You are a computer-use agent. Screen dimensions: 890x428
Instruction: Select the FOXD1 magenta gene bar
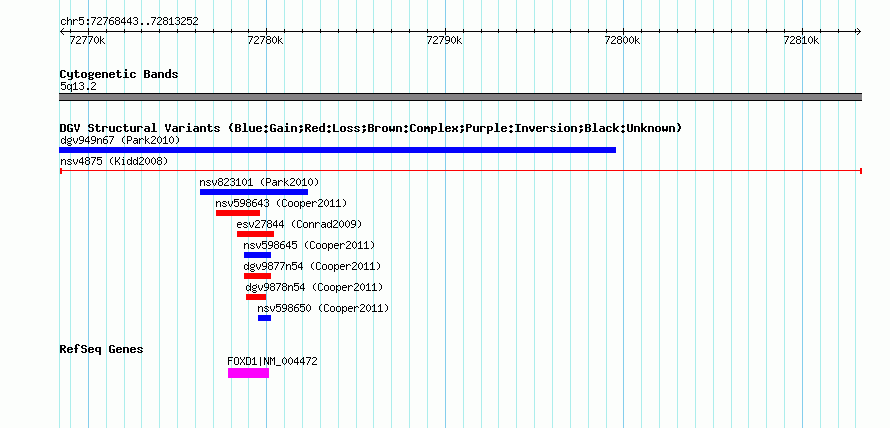click(249, 373)
